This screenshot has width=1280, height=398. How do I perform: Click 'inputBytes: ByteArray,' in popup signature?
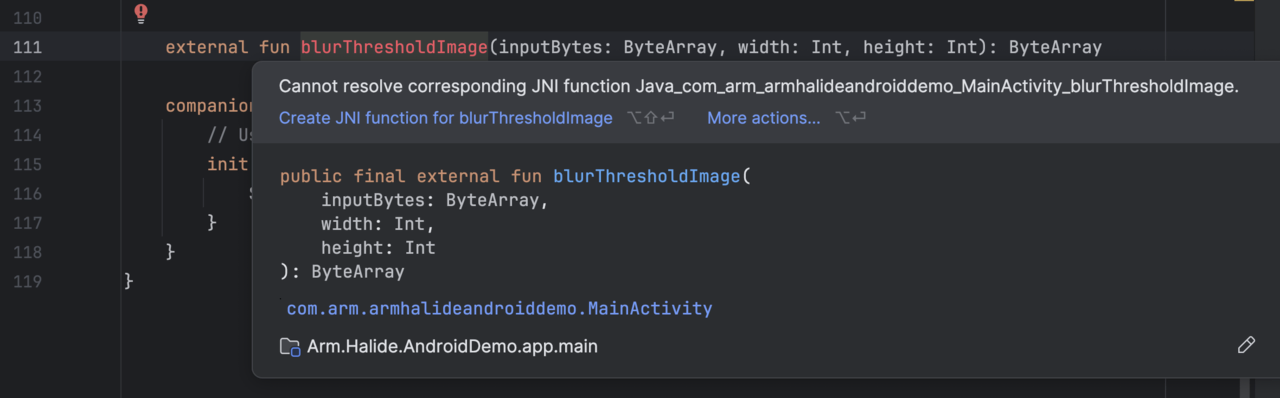coord(436,200)
